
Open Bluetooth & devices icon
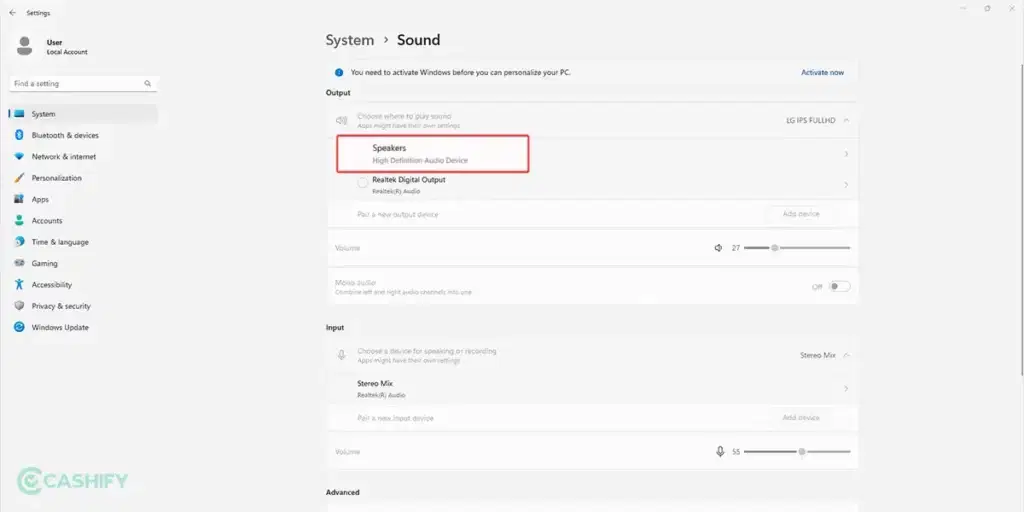(x=19, y=135)
